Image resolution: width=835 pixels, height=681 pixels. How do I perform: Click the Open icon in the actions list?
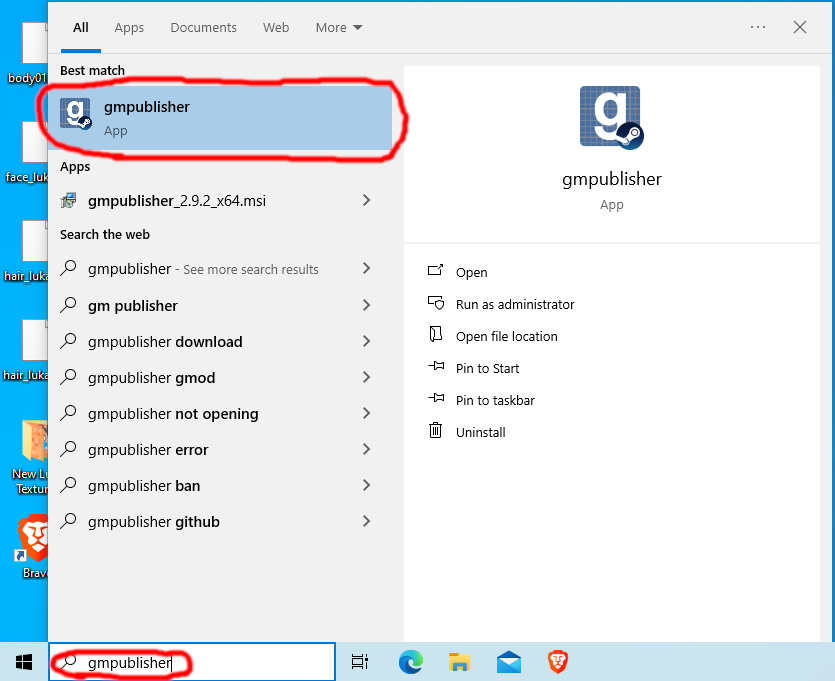click(435, 271)
